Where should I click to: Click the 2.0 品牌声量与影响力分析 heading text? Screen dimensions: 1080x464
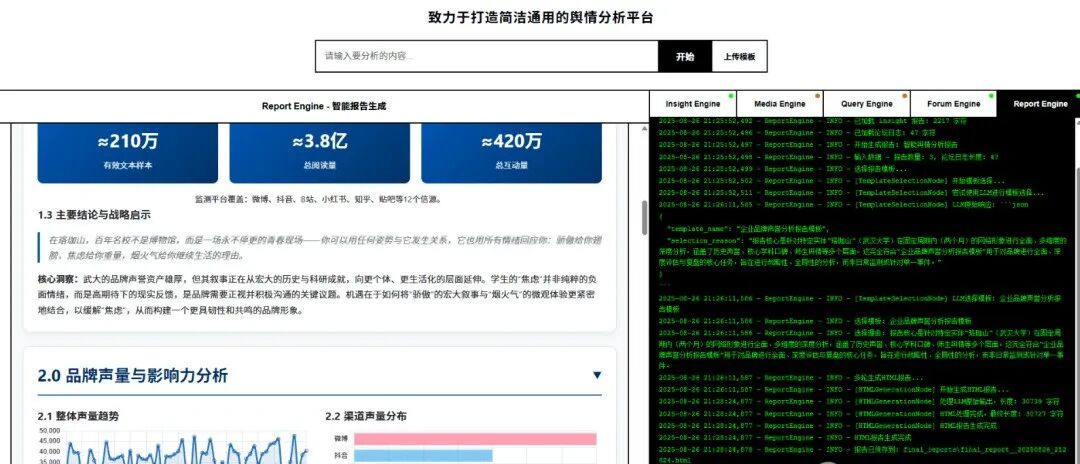click(133, 376)
